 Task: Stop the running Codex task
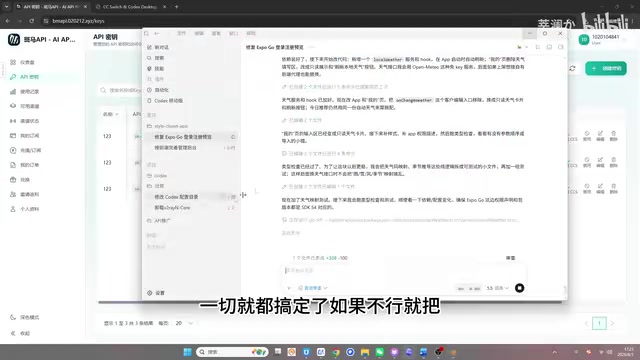point(519,288)
